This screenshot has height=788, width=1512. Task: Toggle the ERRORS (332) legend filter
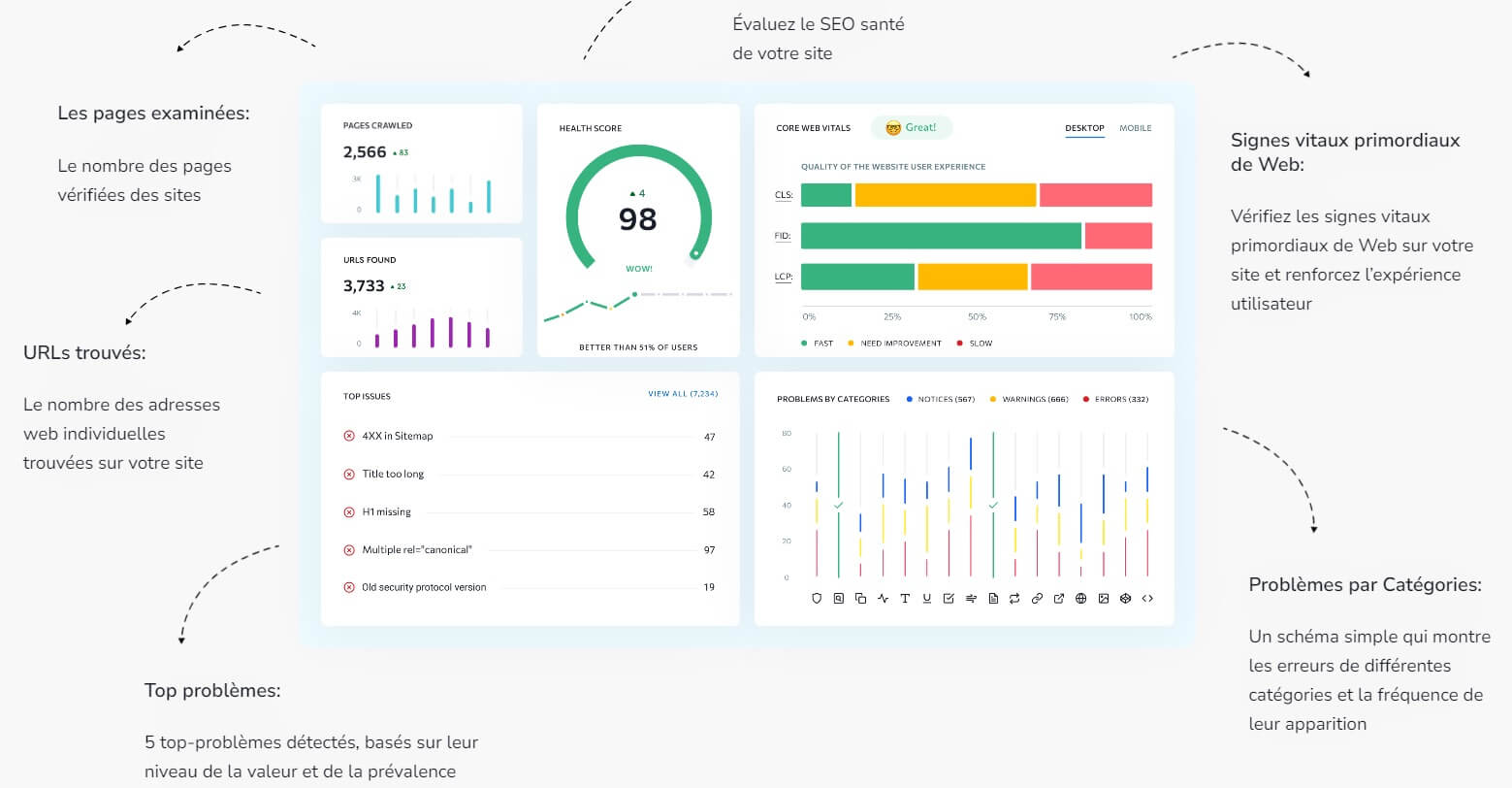(x=1115, y=399)
